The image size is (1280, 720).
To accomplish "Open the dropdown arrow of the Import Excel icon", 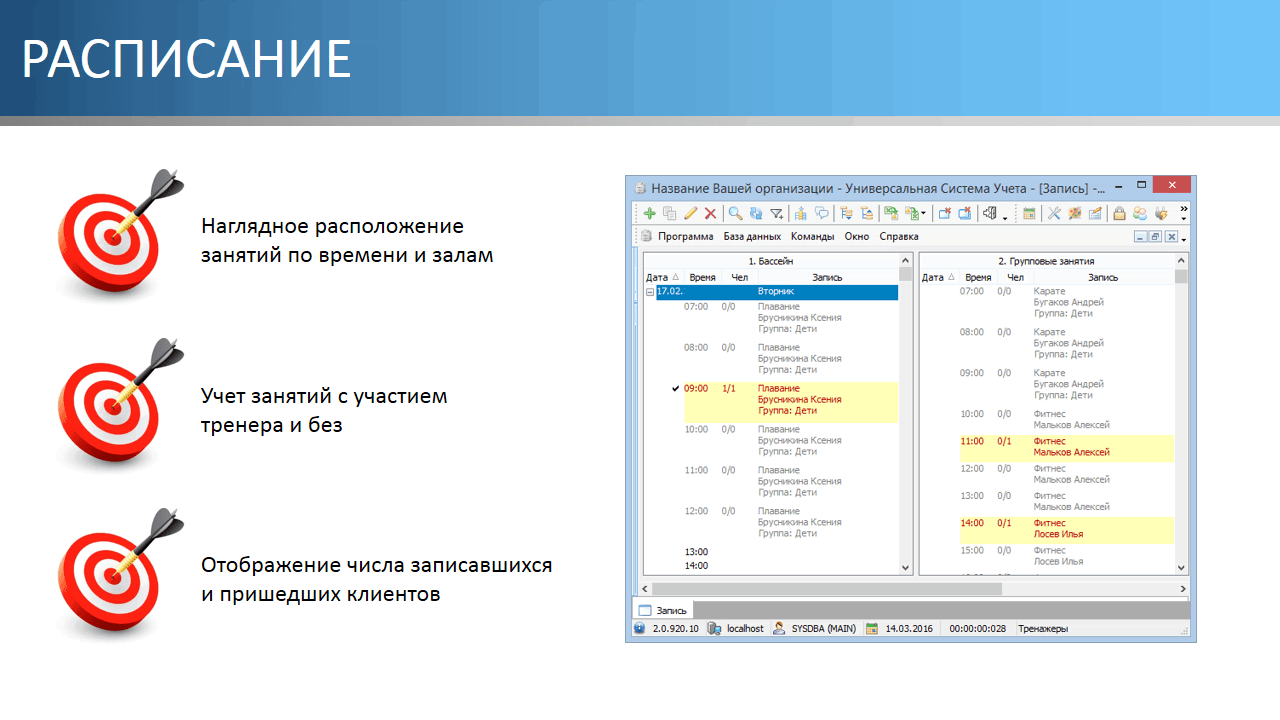I will (x=924, y=213).
